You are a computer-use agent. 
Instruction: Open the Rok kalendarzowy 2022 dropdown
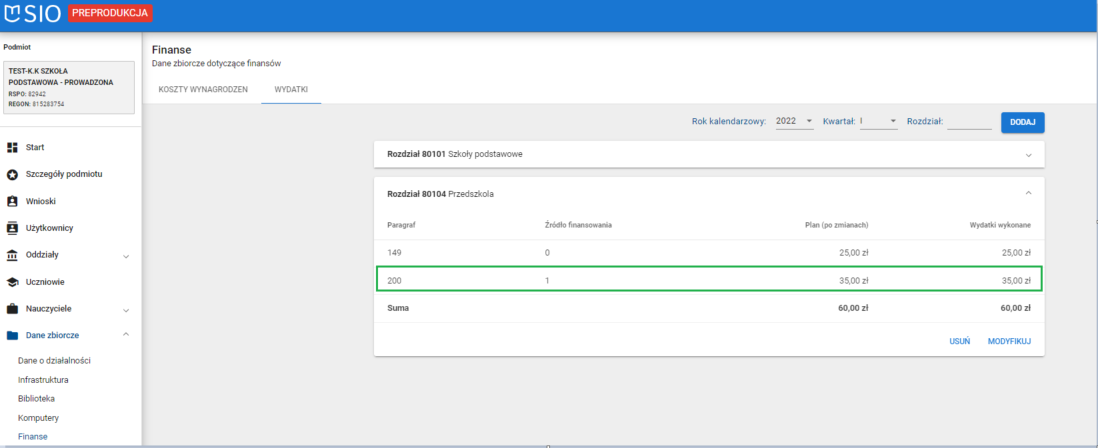click(x=794, y=121)
